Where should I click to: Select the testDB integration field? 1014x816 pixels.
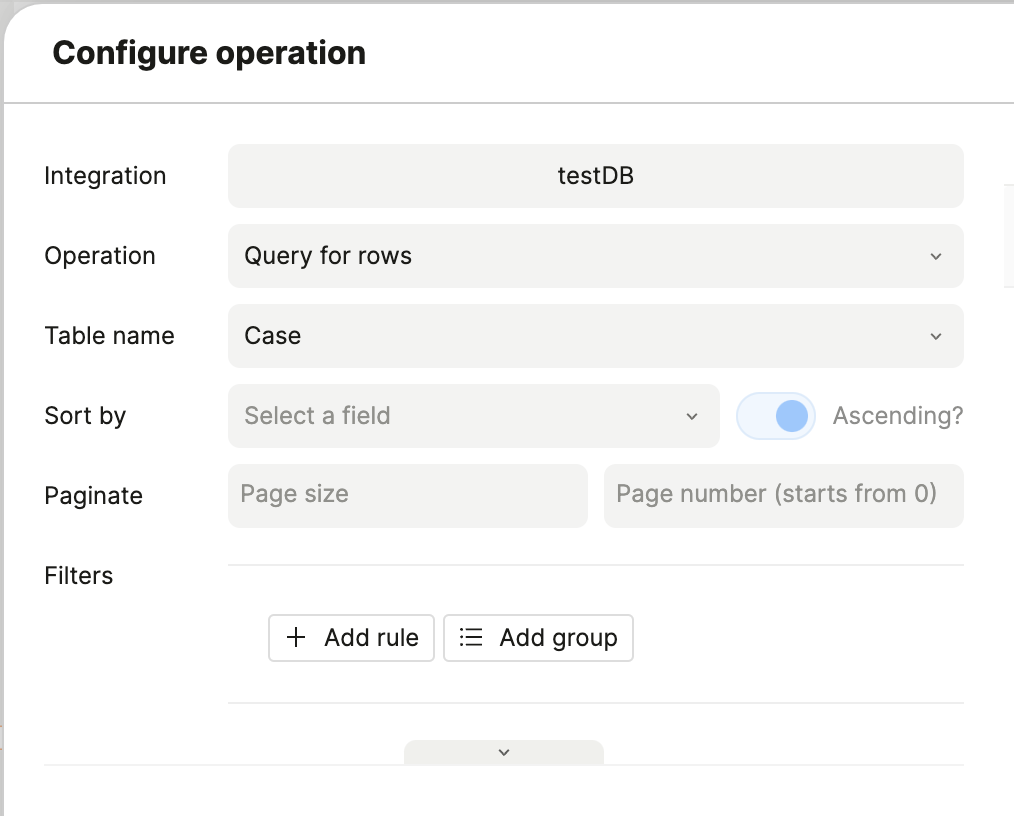click(x=595, y=176)
